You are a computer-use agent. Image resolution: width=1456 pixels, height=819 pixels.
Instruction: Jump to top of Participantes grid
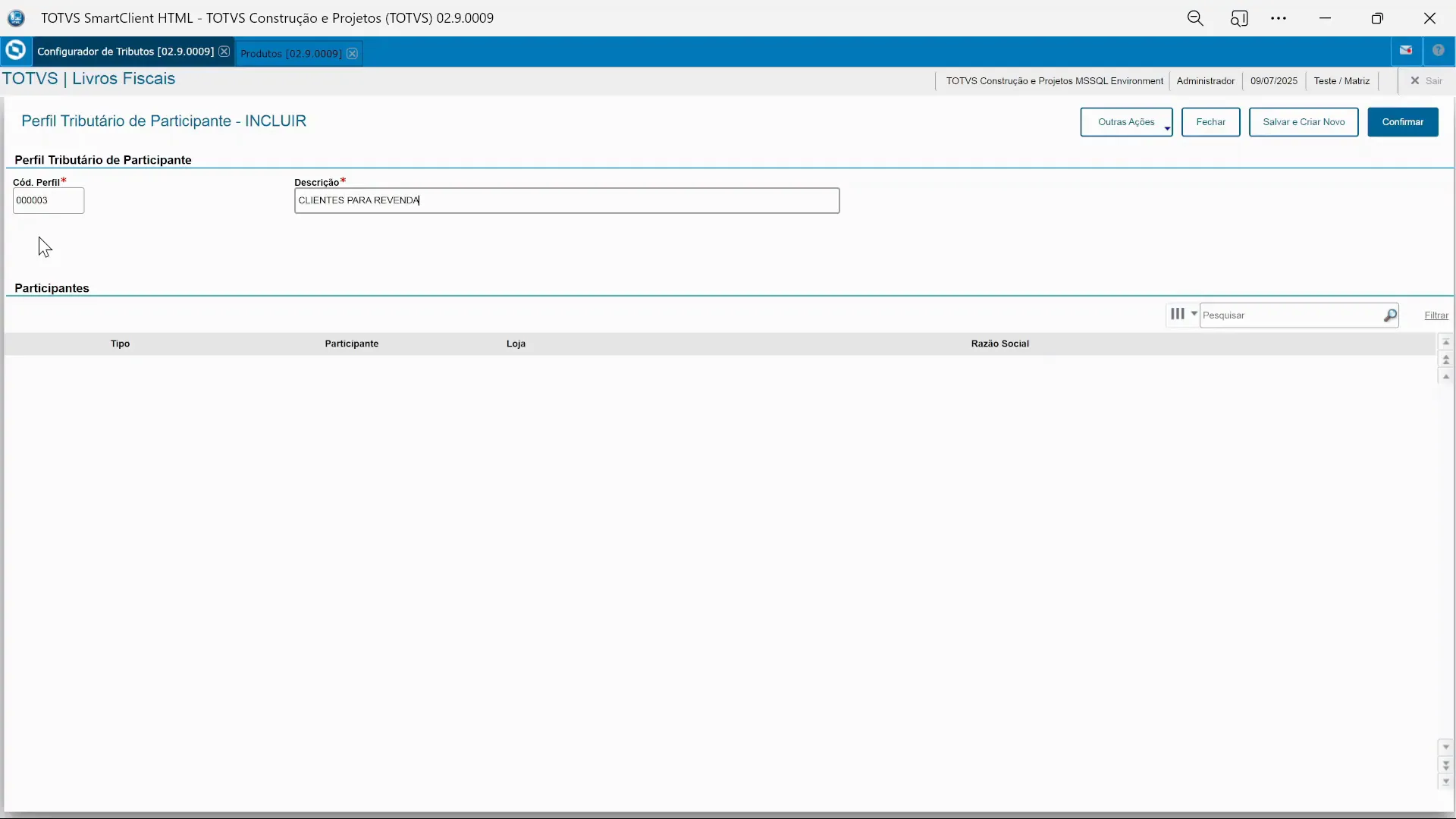coord(1445,343)
